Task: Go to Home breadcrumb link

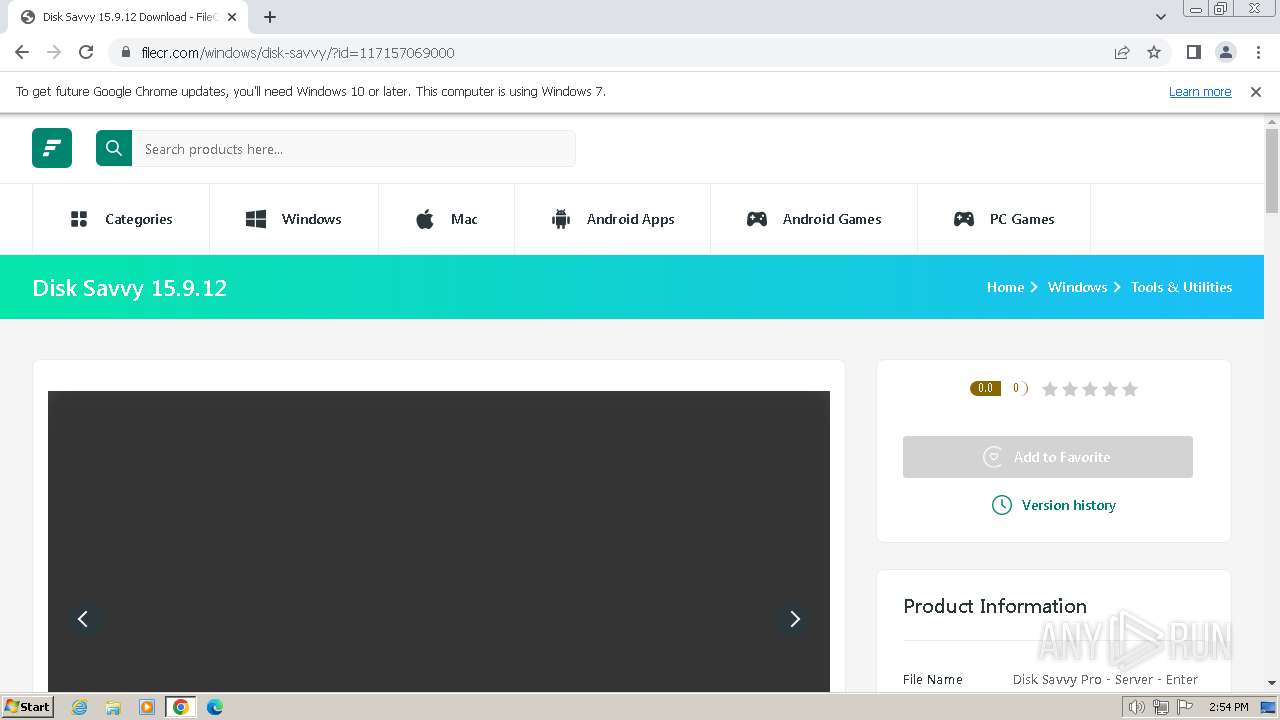Action: [1005, 287]
